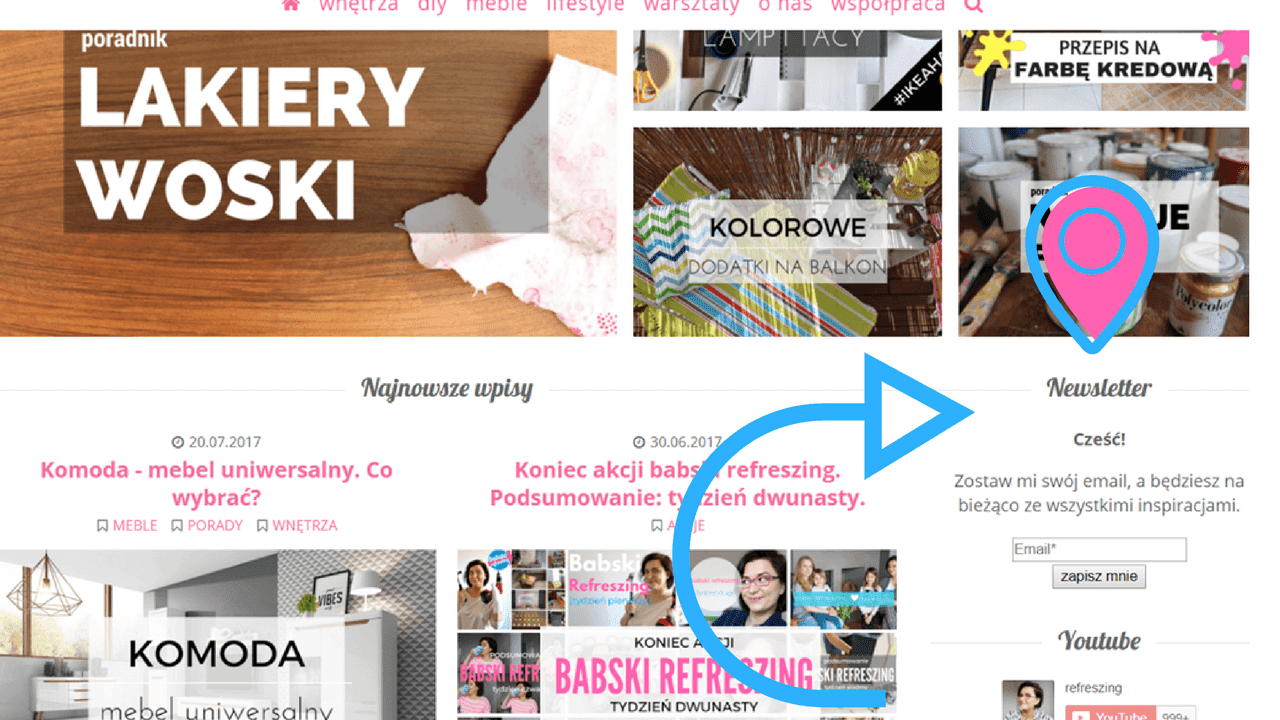Open the search magnifier icon
The image size is (1280, 720).
point(974,5)
